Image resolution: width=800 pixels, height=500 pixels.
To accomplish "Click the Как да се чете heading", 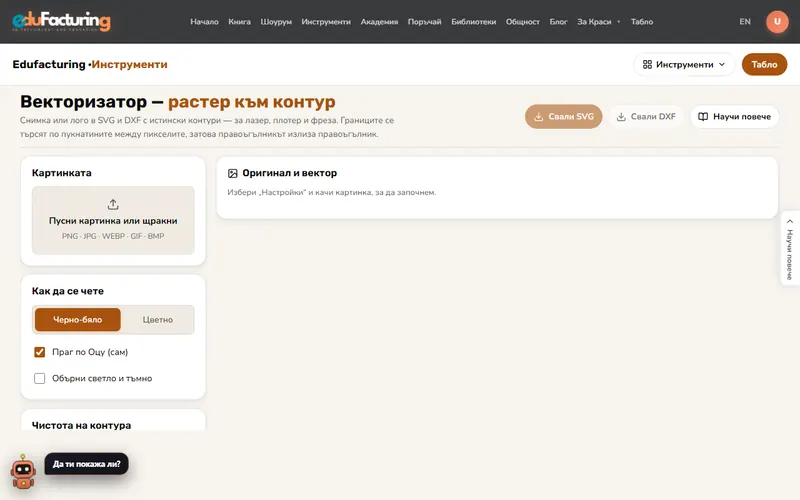I will pos(68,291).
